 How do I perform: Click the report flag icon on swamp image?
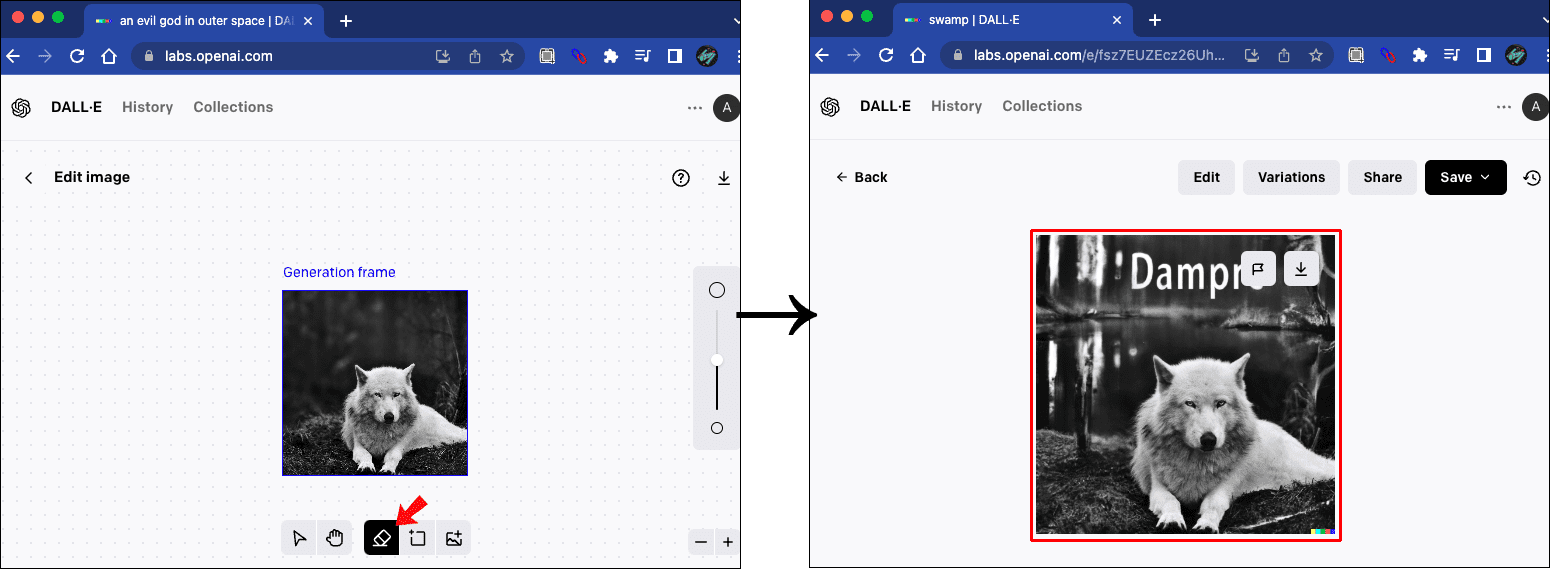1258,269
